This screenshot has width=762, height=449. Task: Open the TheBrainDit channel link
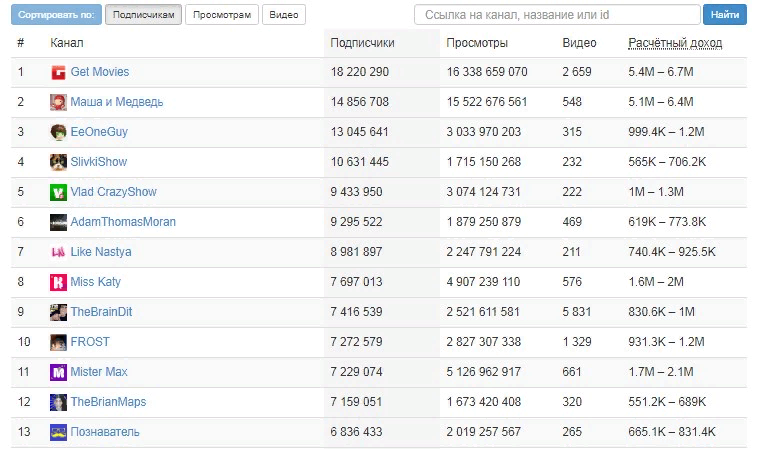(101, 312)
